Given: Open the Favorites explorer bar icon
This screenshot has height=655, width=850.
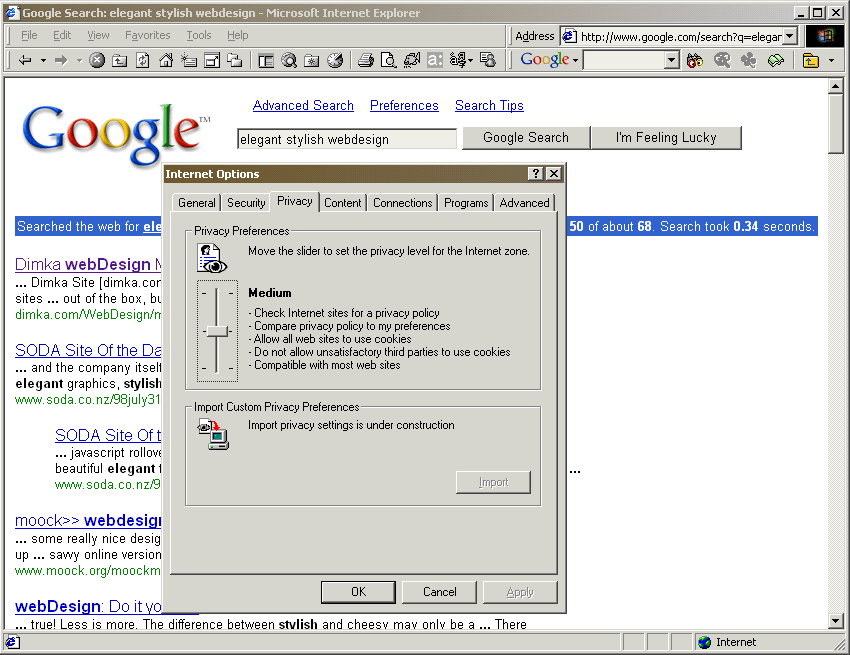Looking at the screenshot, I should click(x=312, y=61).
